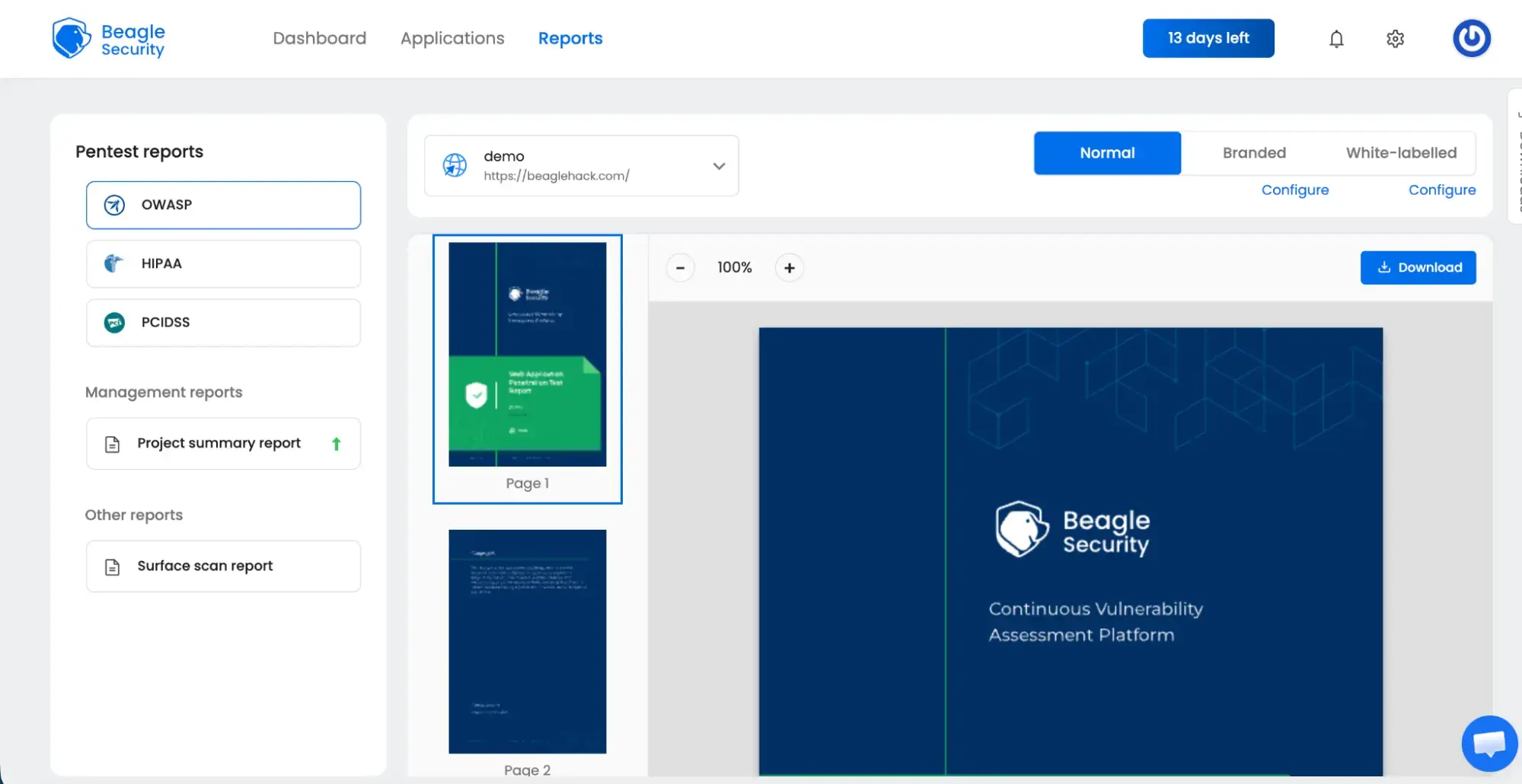Open the Project summary report
The image size is (1522, 784).
pos(223,444)
